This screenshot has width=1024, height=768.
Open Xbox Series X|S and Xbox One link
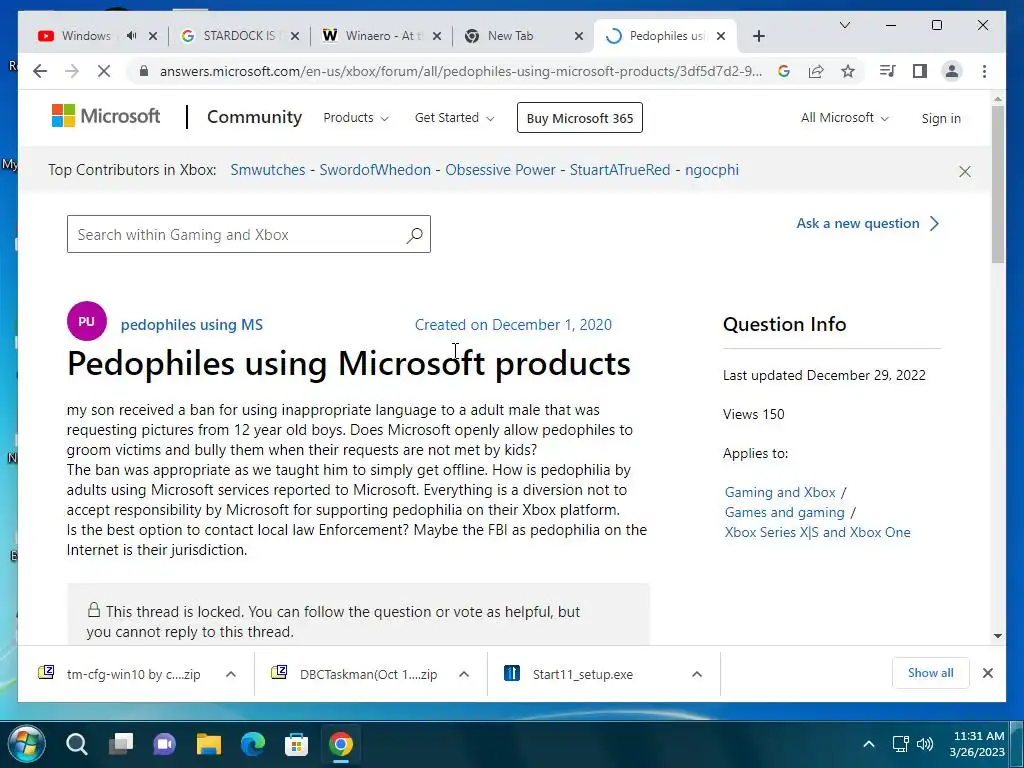[817, 532]
